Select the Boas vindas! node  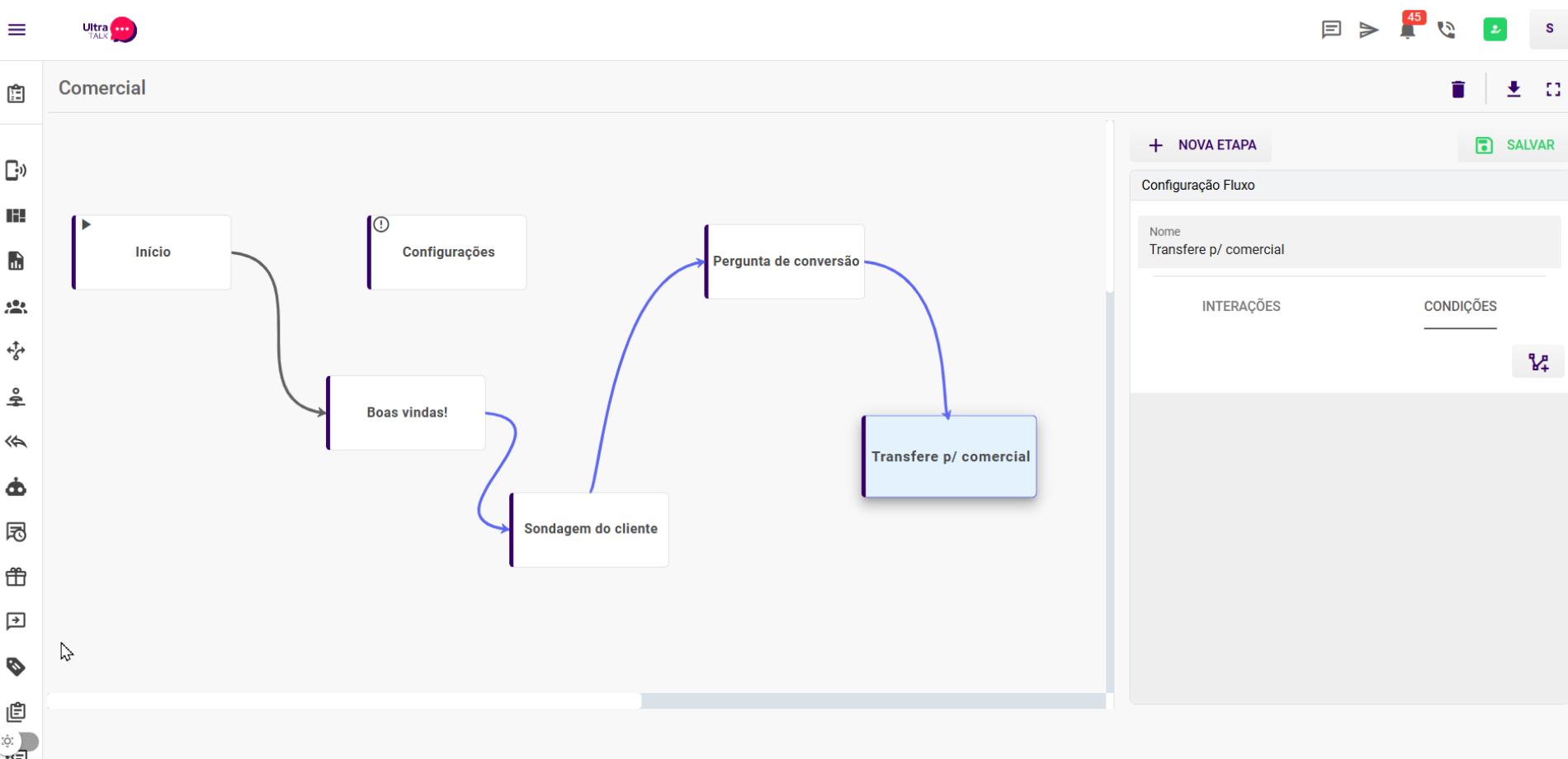click(407, 412)
